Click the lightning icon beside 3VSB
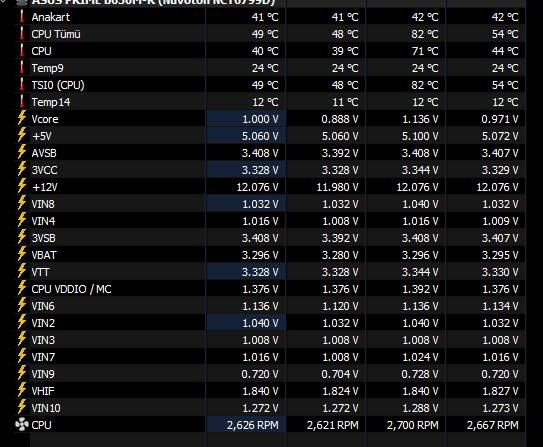This screenshot has height=447, width=543. point(22,237)
